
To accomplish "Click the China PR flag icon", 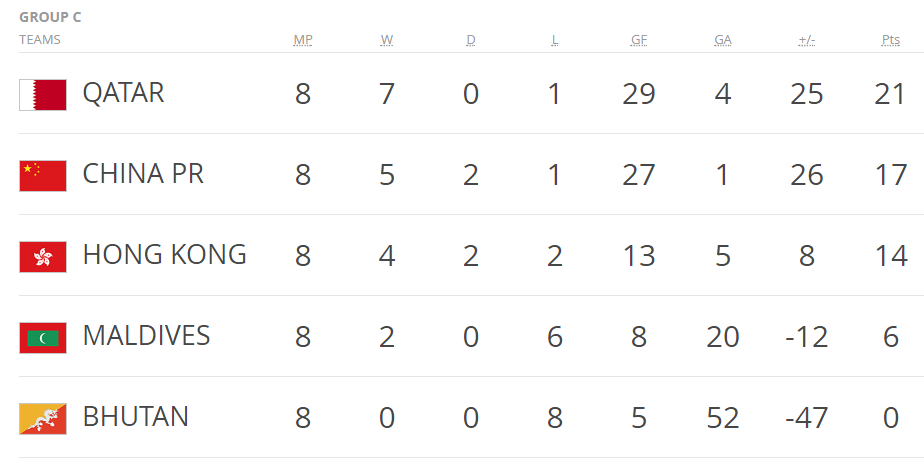I will point(43,176).
